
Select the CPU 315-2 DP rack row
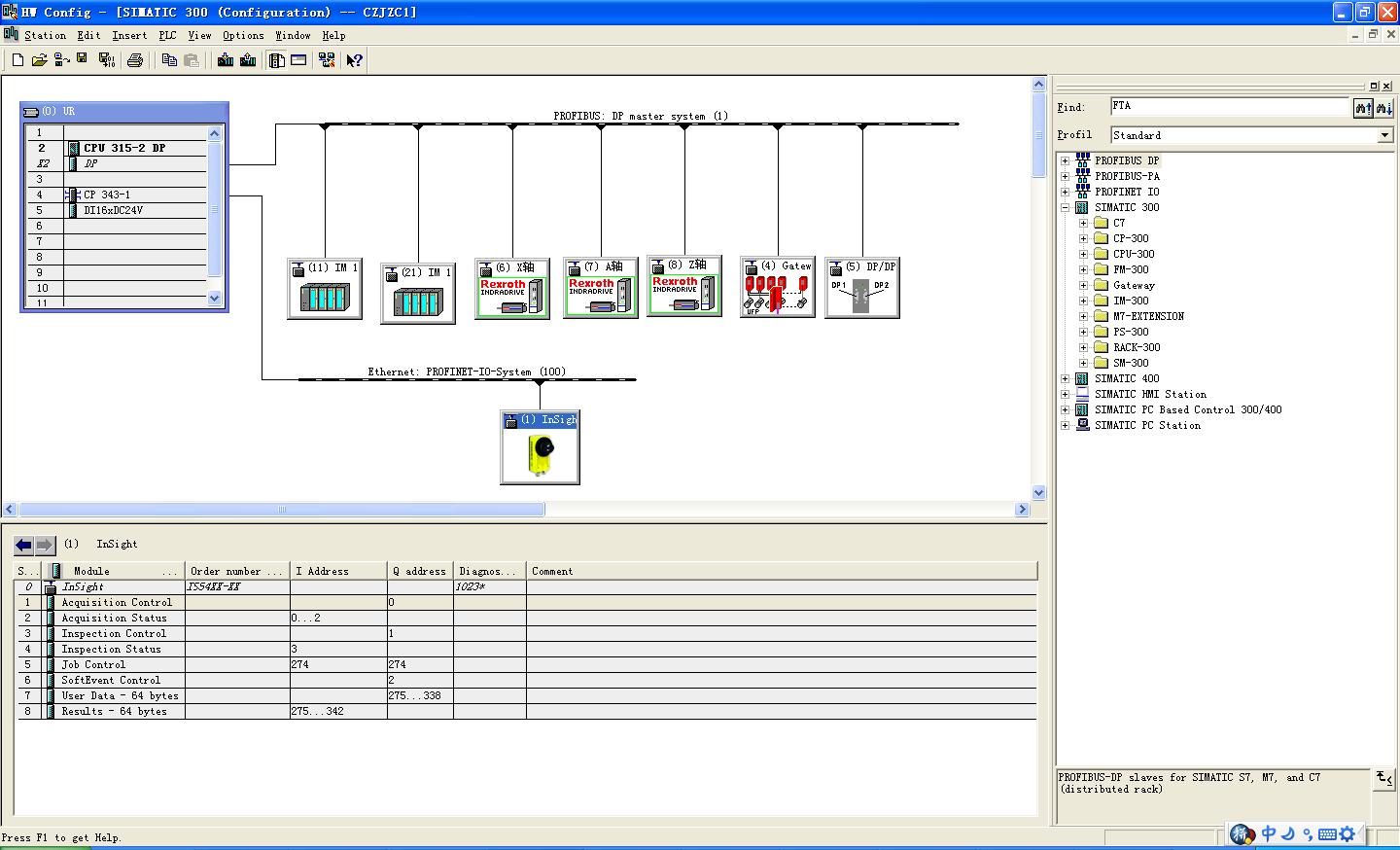click(x=117, y=148)
